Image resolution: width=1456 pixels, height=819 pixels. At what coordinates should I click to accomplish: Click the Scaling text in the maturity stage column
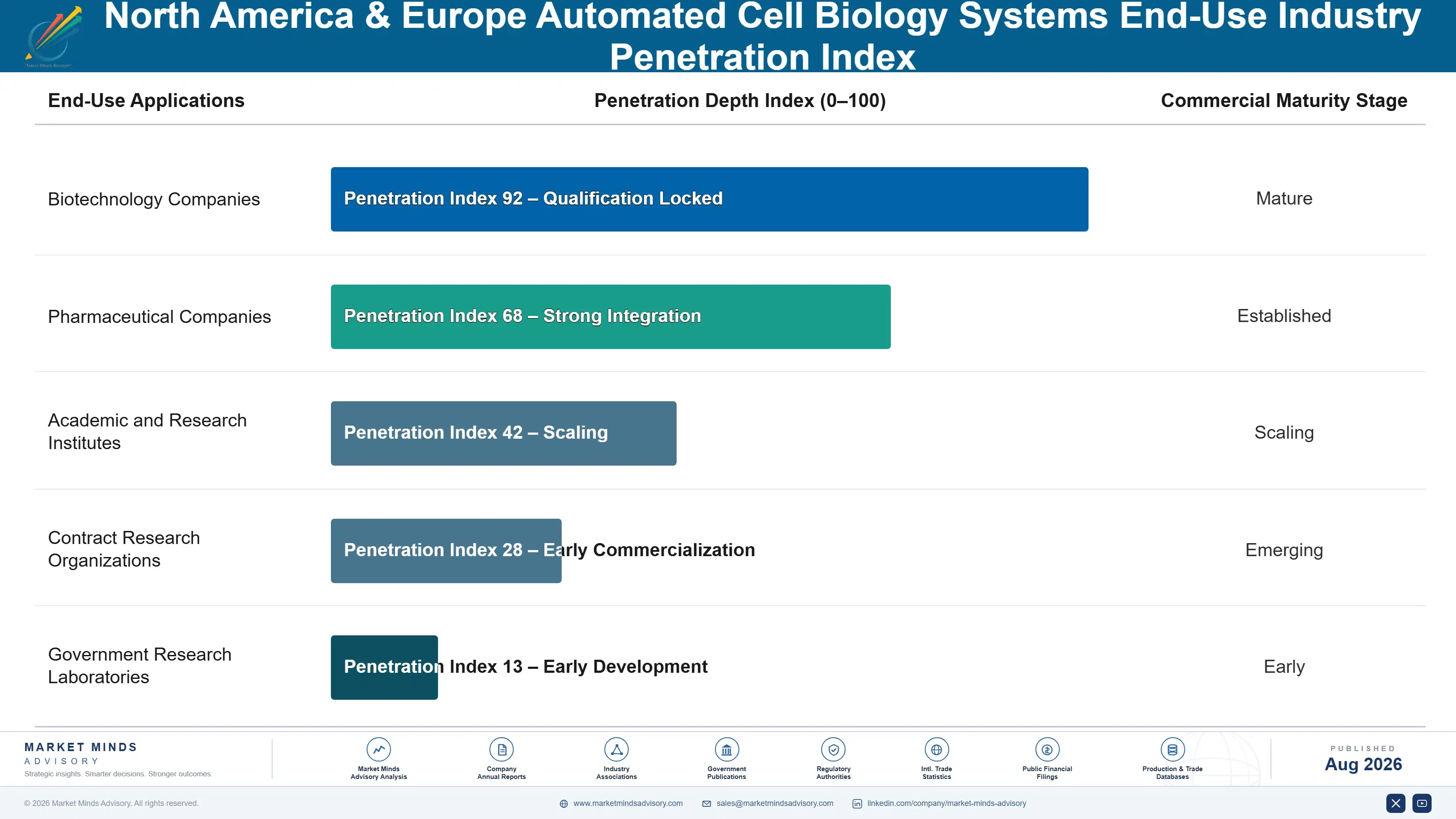(x=1284, y=433)
